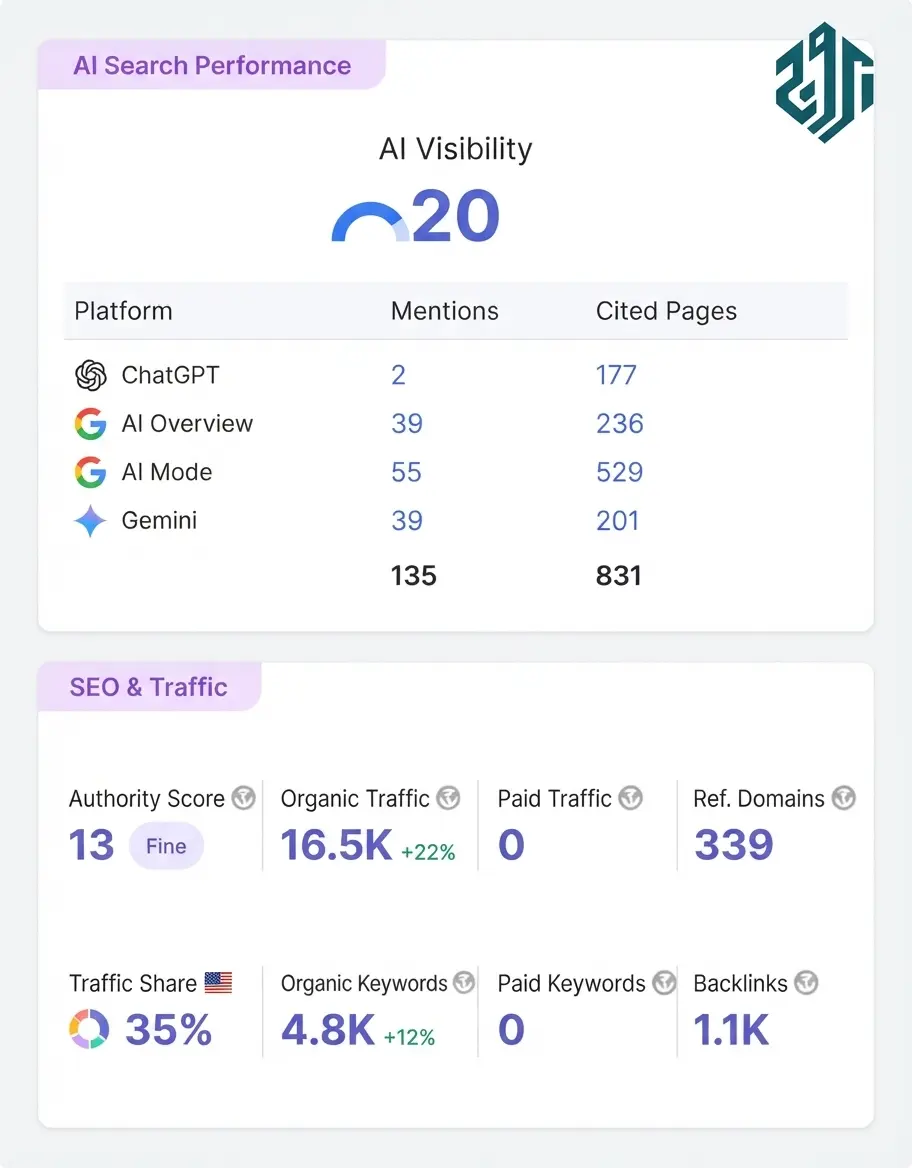Click AI Mode mentions value 55
Screen dimensions: 912x1168
406,472
